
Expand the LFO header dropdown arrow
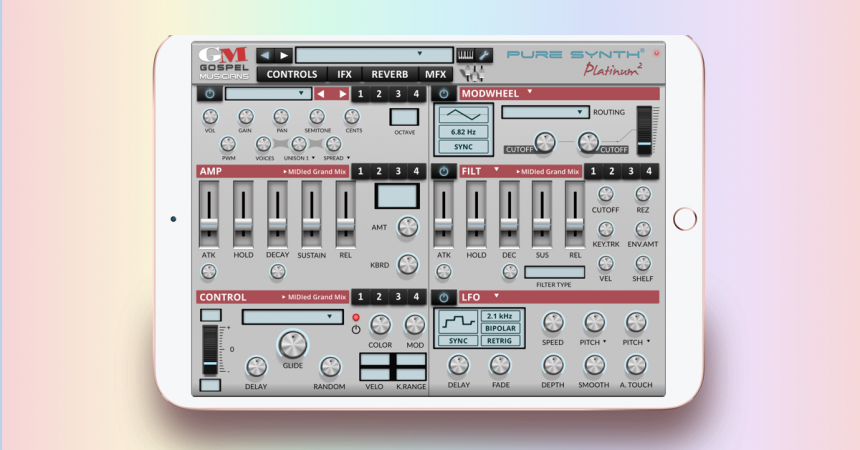click(496, 295)
